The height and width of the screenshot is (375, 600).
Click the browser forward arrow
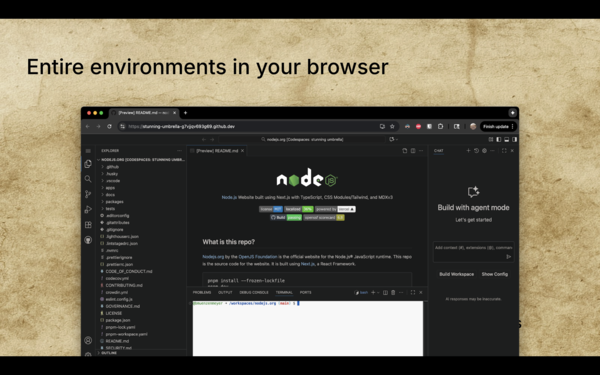point(98,126)
